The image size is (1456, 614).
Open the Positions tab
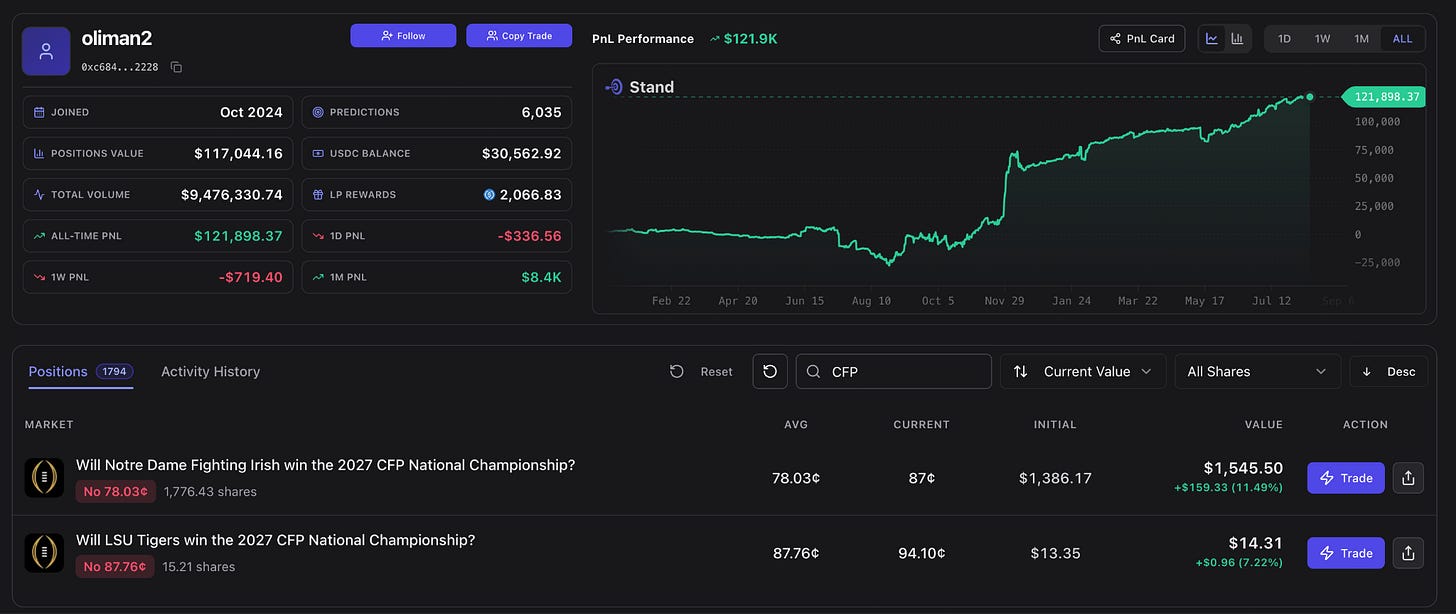point(80,371)
